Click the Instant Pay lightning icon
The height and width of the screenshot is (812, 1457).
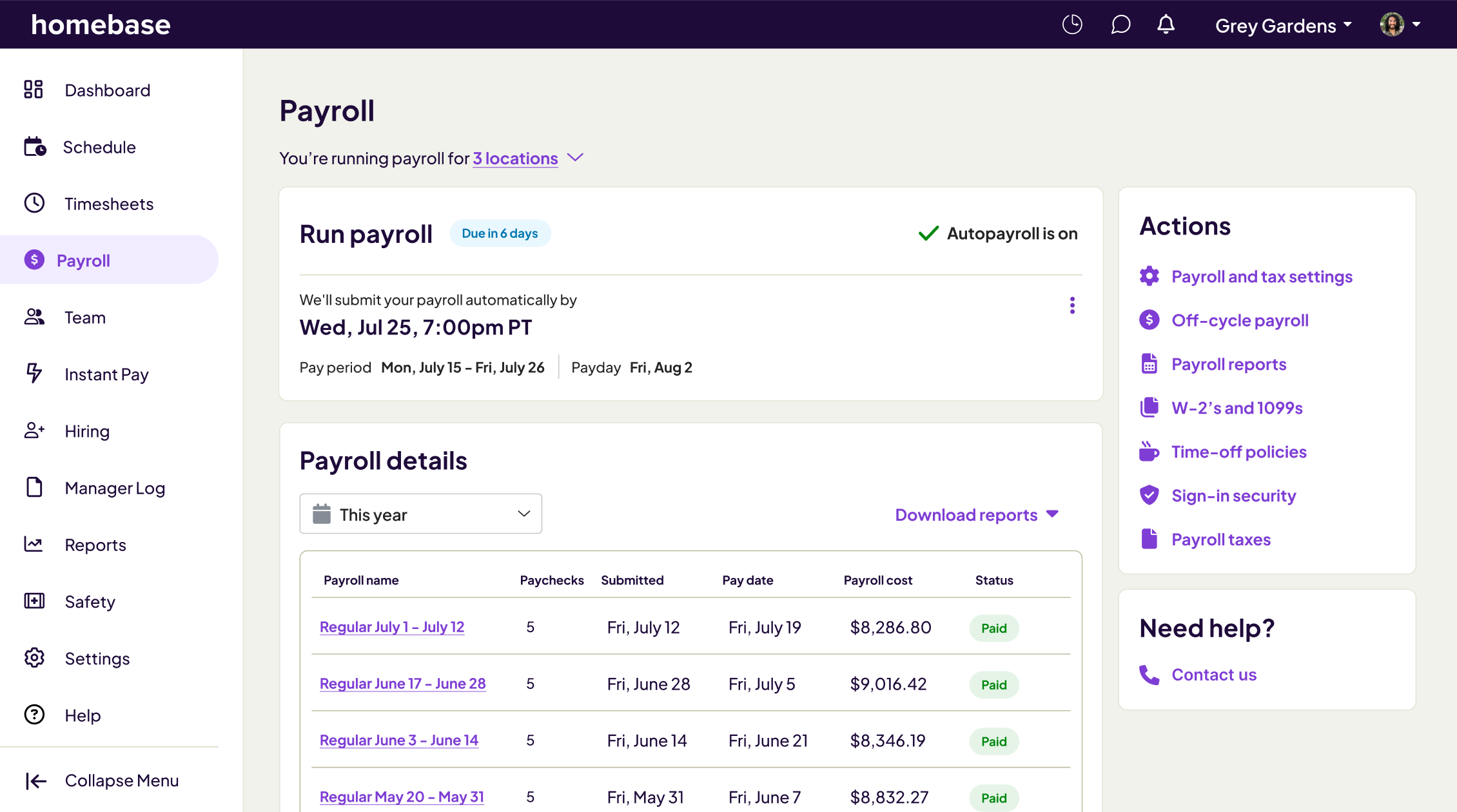[x=34, y=374]
